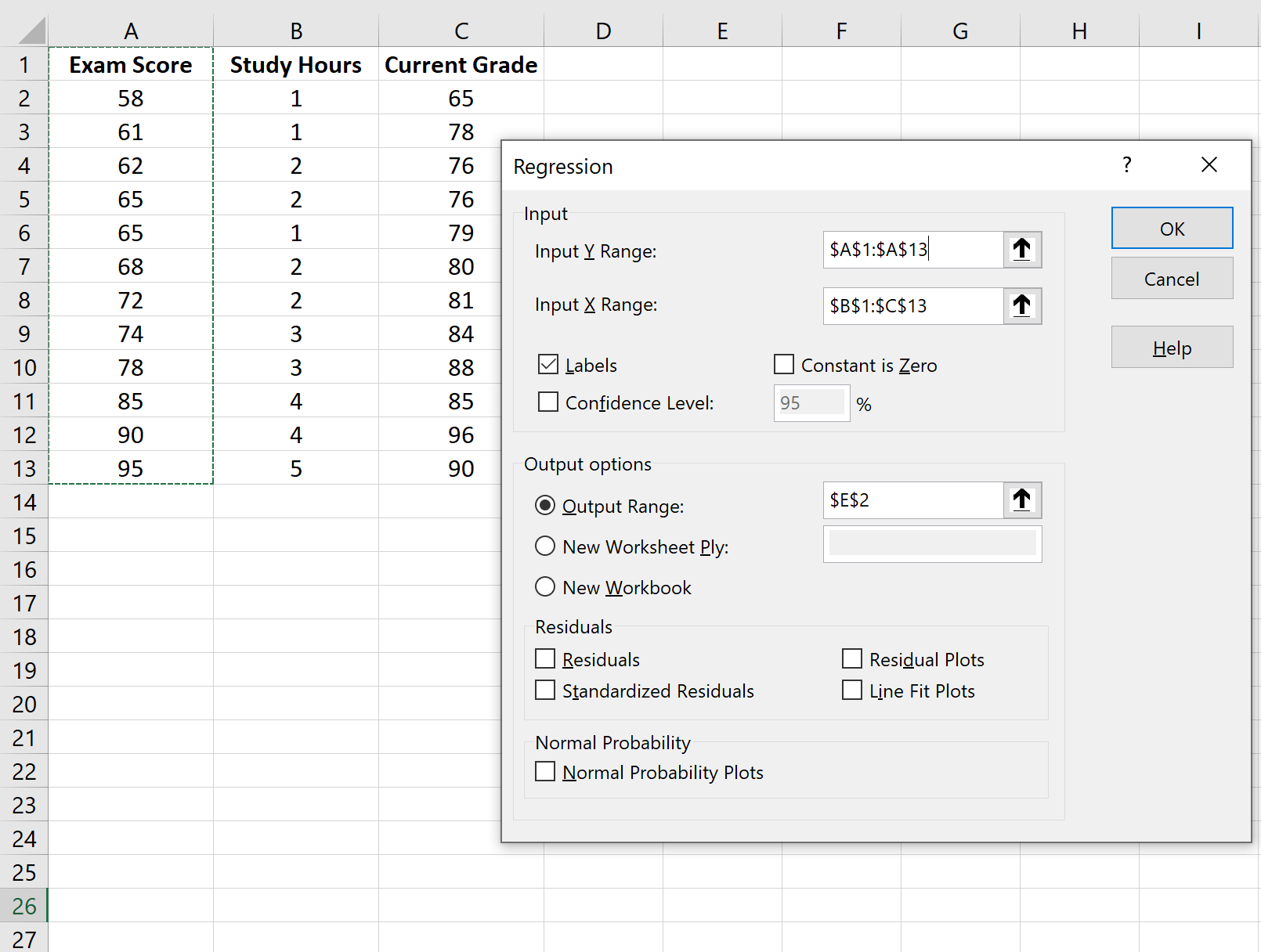The height and width of the screenshot is (952, 1261).
Task: Collapse the Input X Range selector icon
Action: point(1022,305)
